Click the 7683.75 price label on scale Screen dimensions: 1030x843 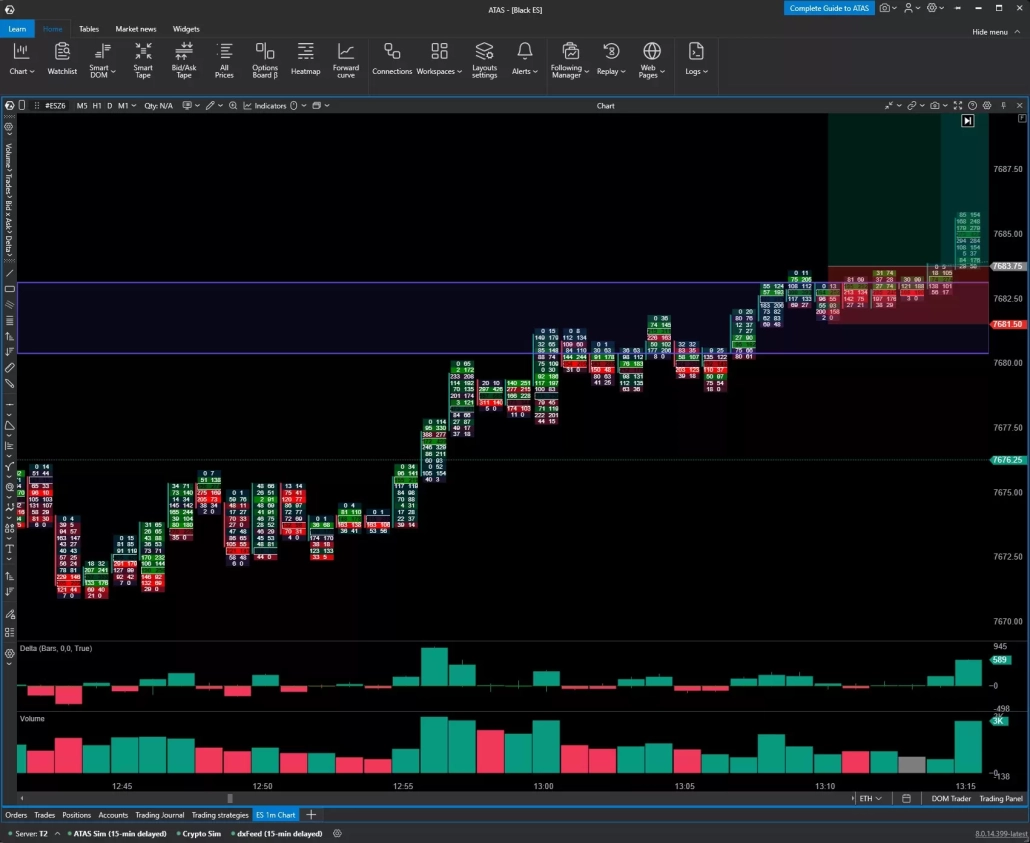[x=1007, y=266]
